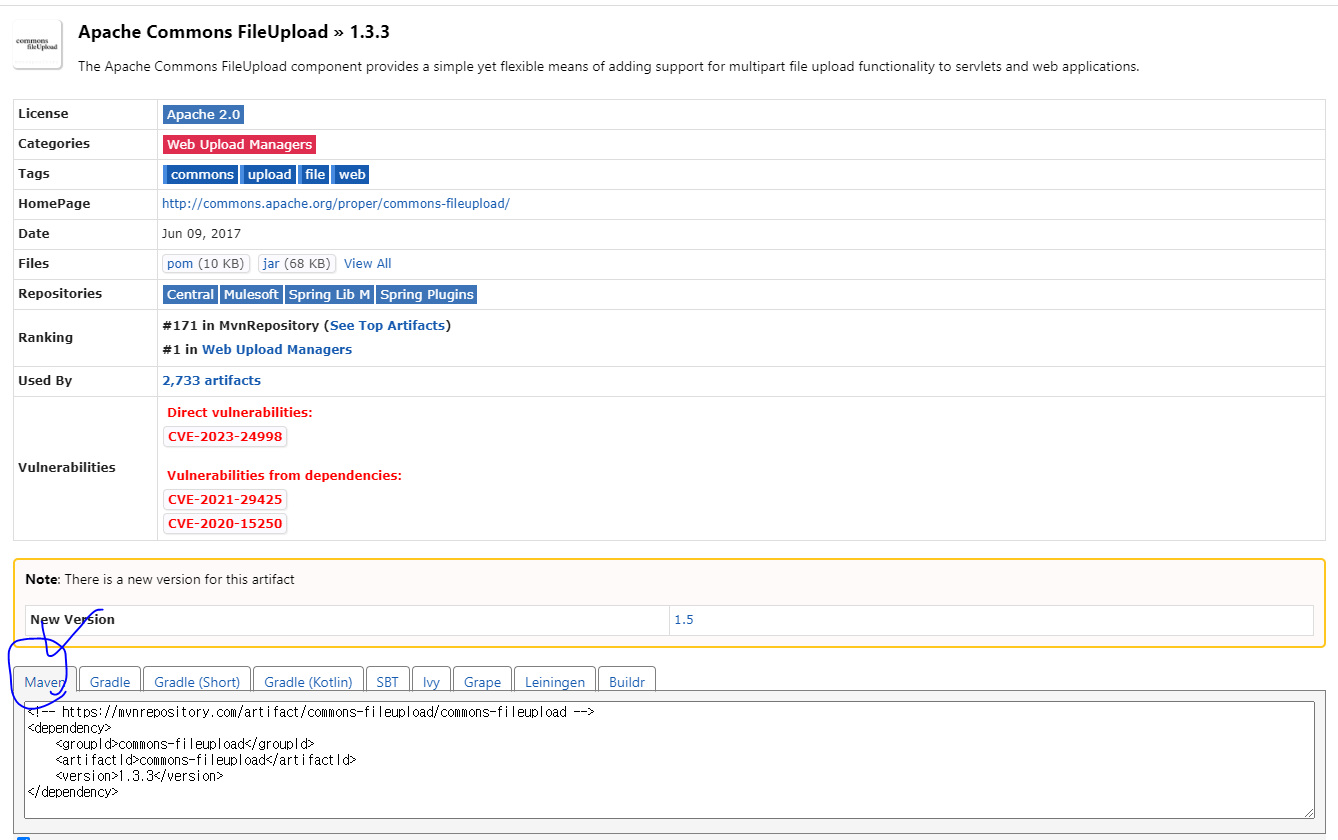
Task: Open CVE-2020-15250 vulnerability details
Action: [x=225, y=524]
